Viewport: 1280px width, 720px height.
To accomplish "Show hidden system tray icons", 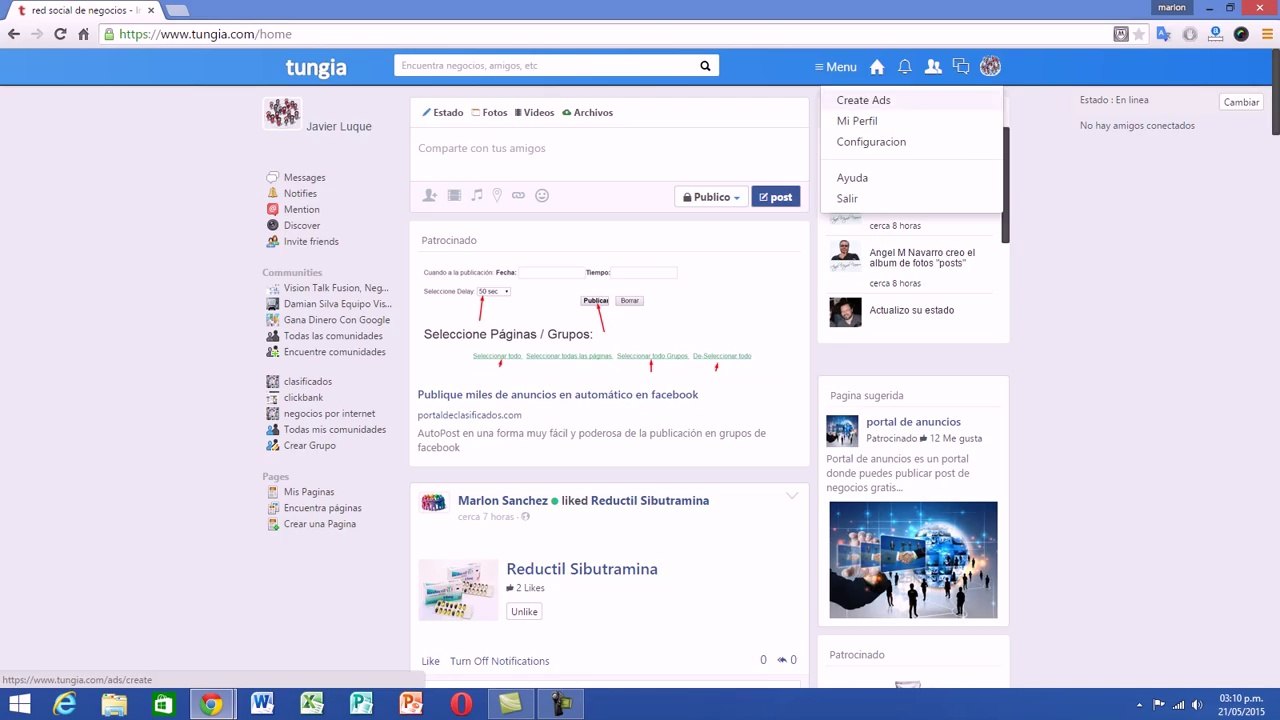I will pyautogui.click(x=1139, y=705).
